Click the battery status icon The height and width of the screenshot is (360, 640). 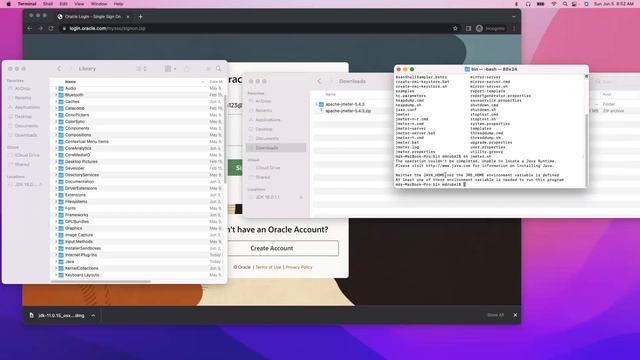pos(540,4)
